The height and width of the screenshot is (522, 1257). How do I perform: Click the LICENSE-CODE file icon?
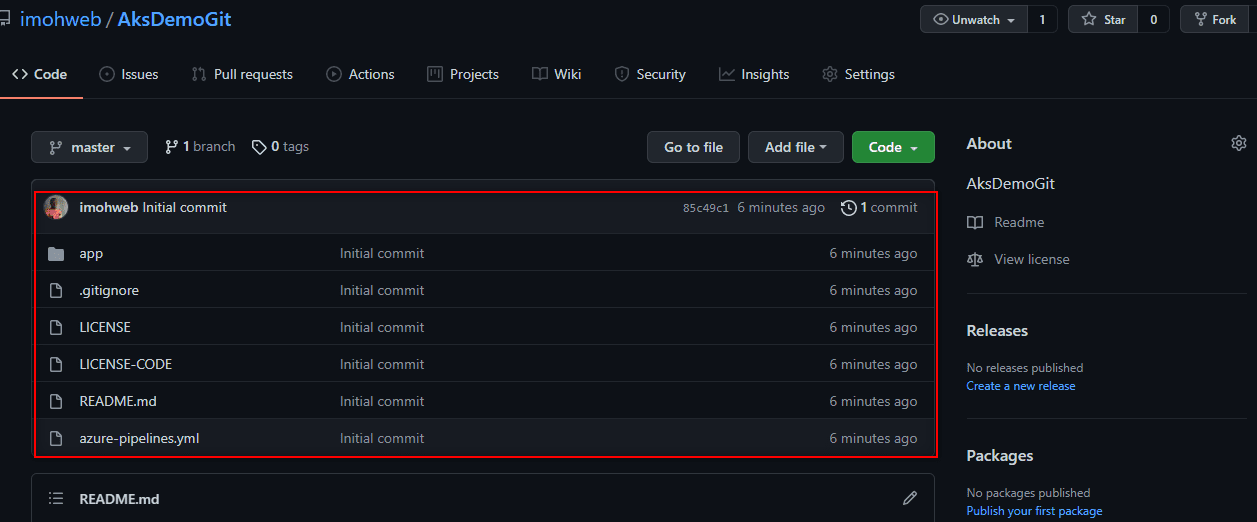(x=56, y=364)
